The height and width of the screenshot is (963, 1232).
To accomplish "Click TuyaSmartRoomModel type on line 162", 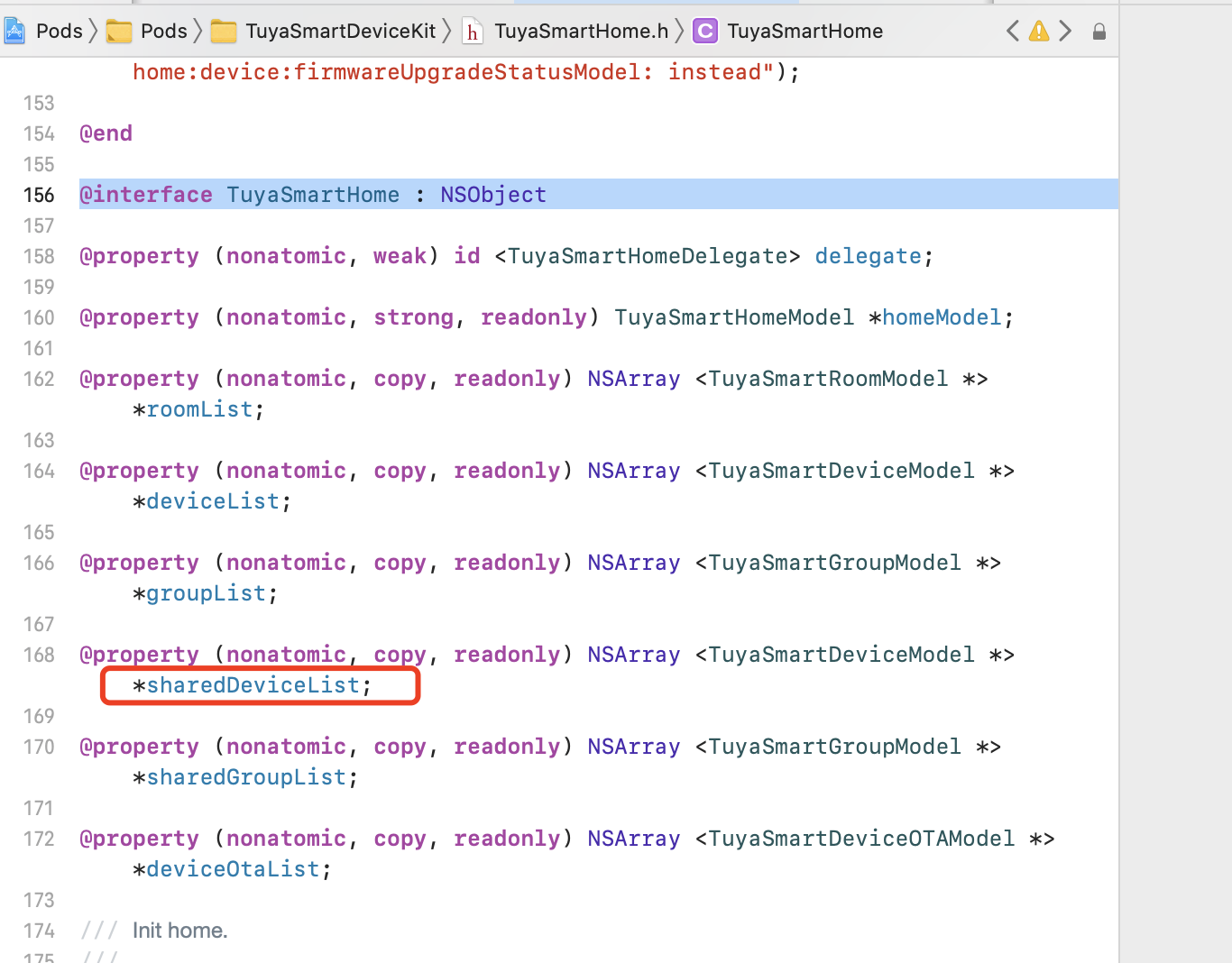I will [x=828, y=379].
